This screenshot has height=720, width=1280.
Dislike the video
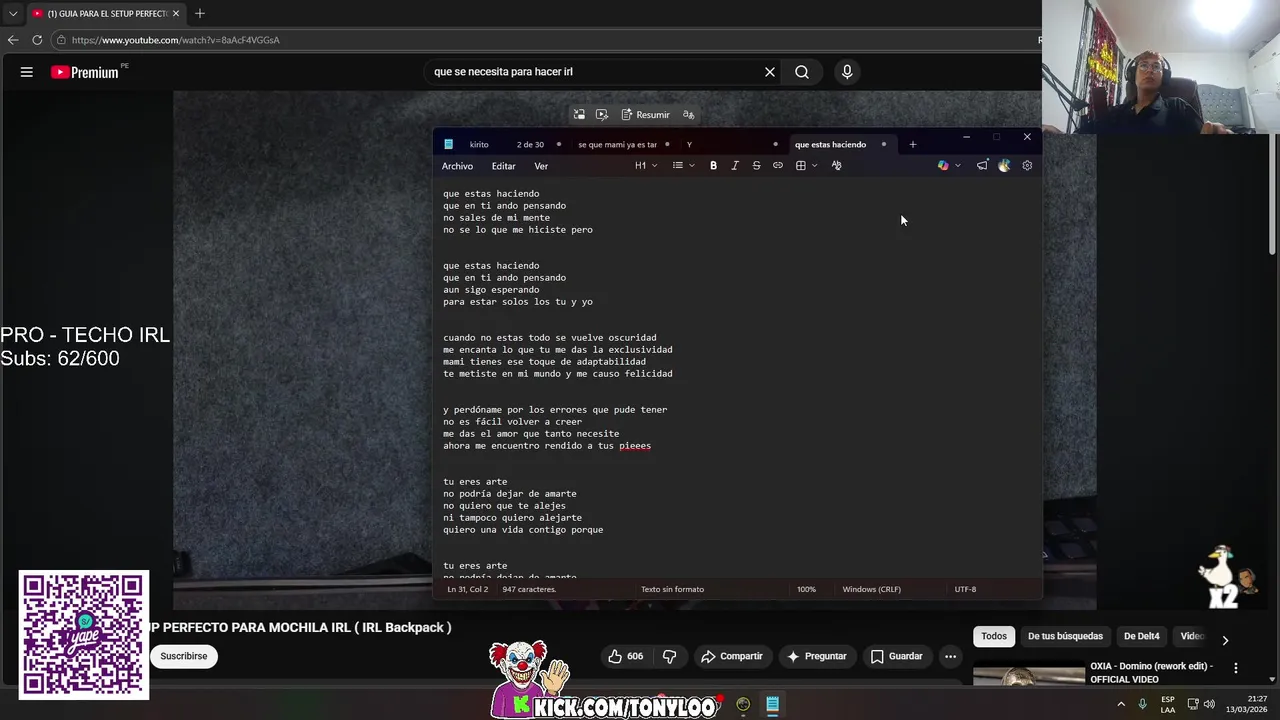pyautogui.click(x=670, y=656)
